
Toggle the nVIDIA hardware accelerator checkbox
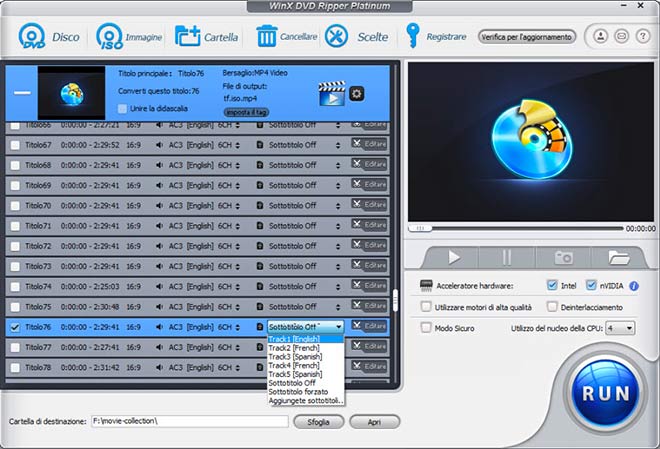[x=591, y=285]
